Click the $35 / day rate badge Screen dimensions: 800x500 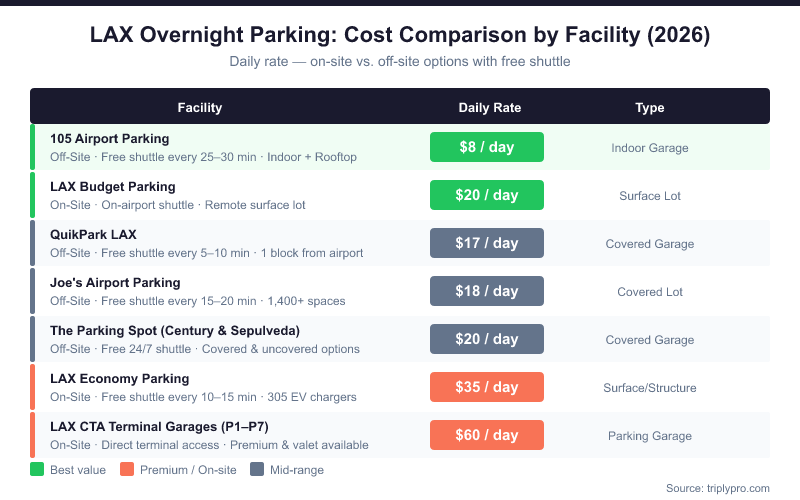click(x=487, y=387)
